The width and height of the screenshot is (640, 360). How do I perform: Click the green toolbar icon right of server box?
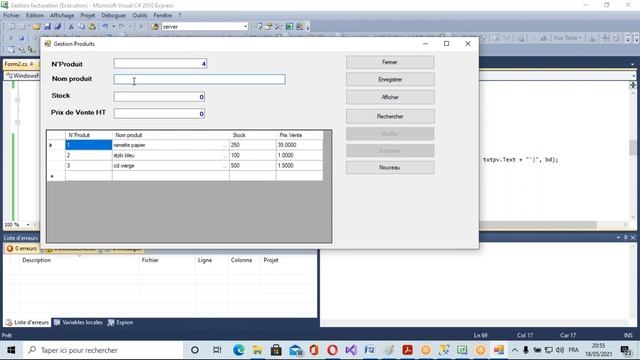pos(289,27)
